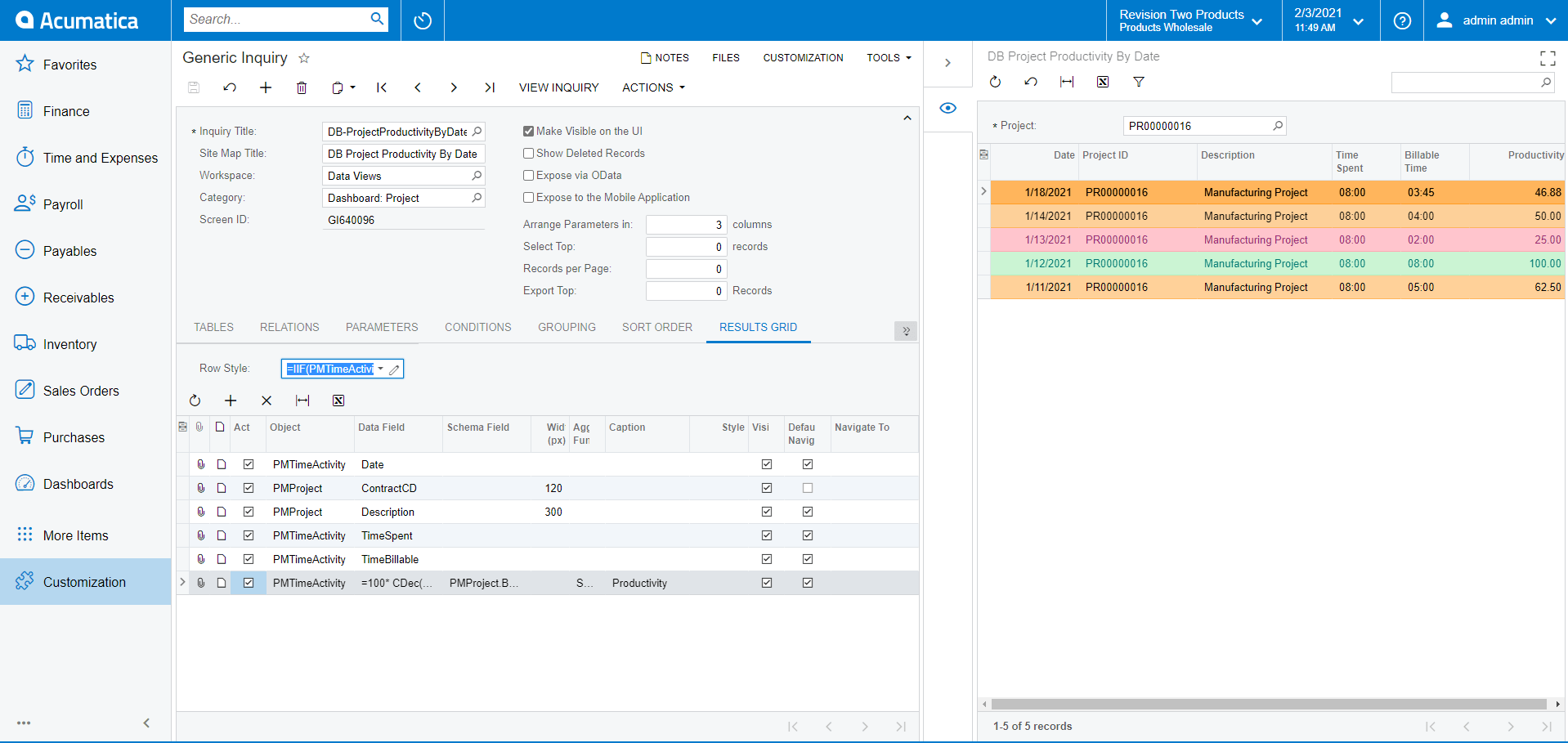Switch to the CONDITIONS tab
The width and height of the screenshot is (1568, 743).
tap(478, 327)
